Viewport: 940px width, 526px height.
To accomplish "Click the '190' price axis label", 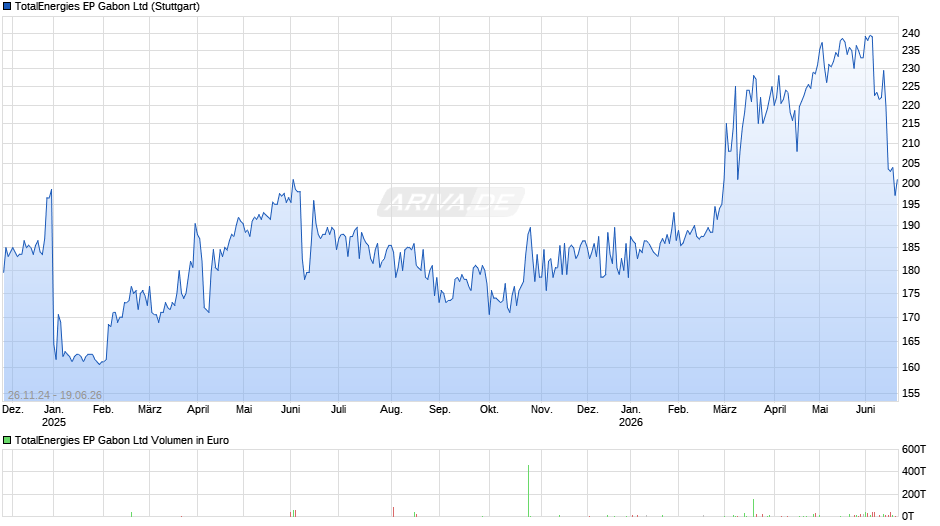I will (911, 226).
